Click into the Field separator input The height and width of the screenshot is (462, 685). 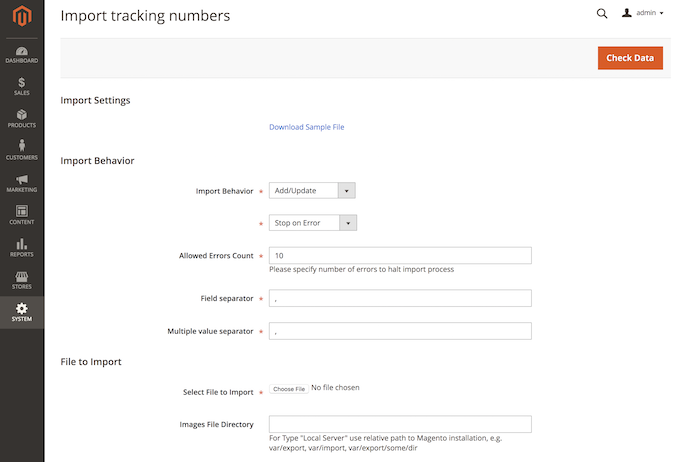tap(400, 299)
